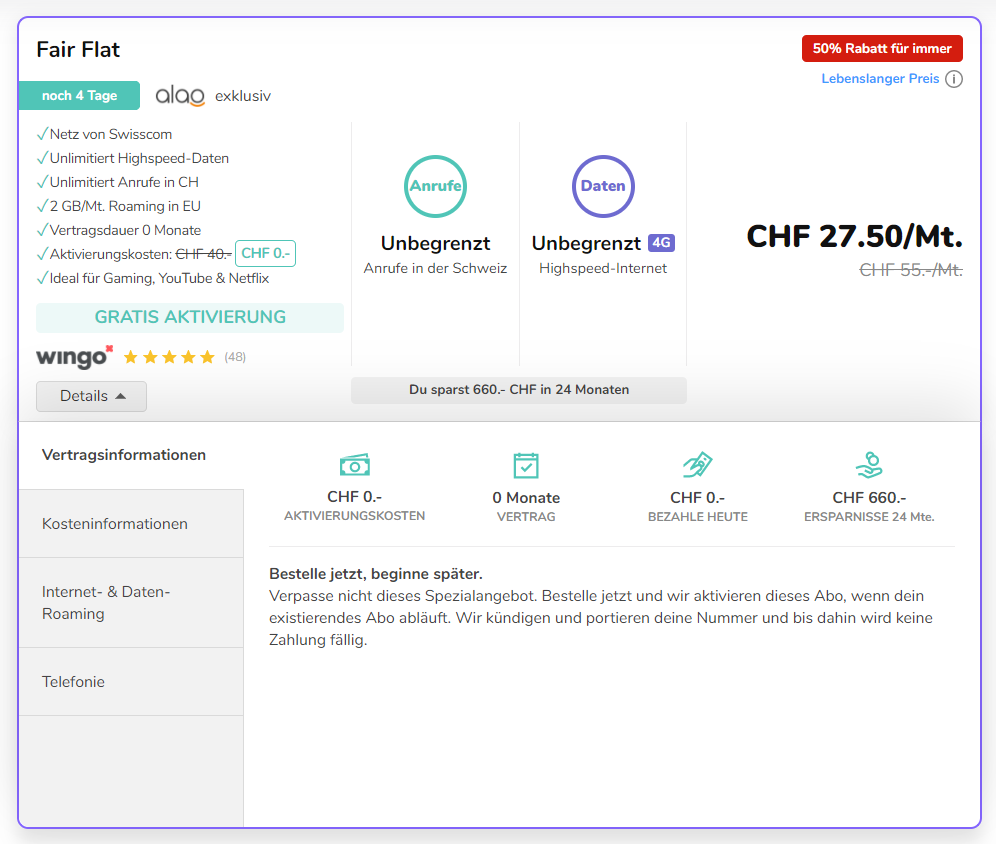
Task: Select the Internet- & Daten-Roaming tab
Action: (106, 603)
